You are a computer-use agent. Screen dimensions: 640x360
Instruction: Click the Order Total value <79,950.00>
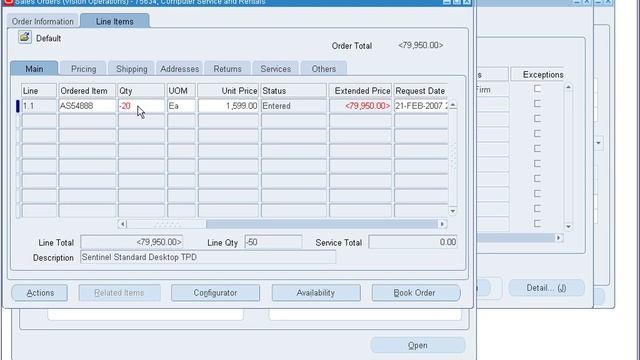click(x=420, y=45)
